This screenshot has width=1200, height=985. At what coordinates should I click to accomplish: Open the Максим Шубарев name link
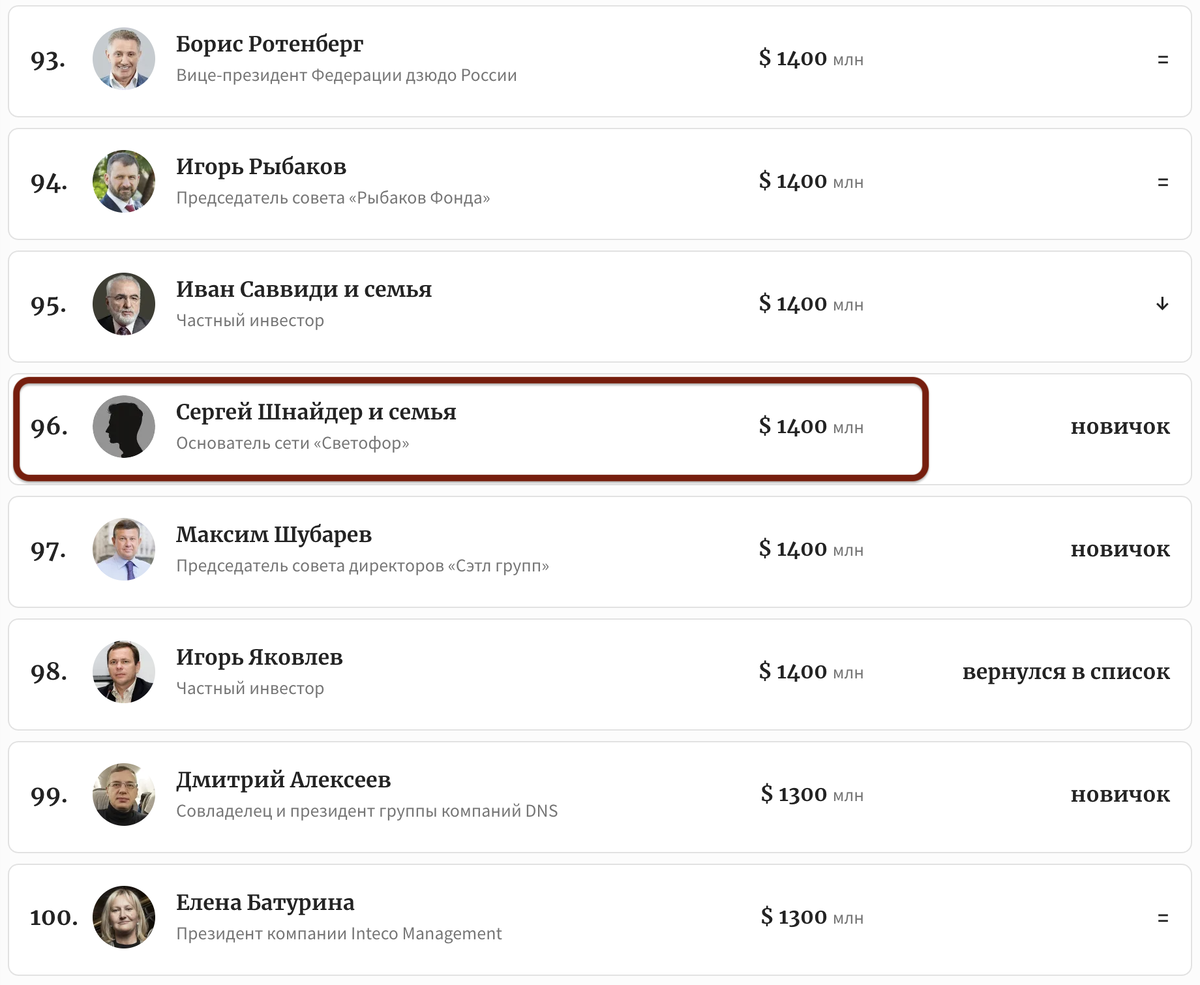click(x=273, y=535)
